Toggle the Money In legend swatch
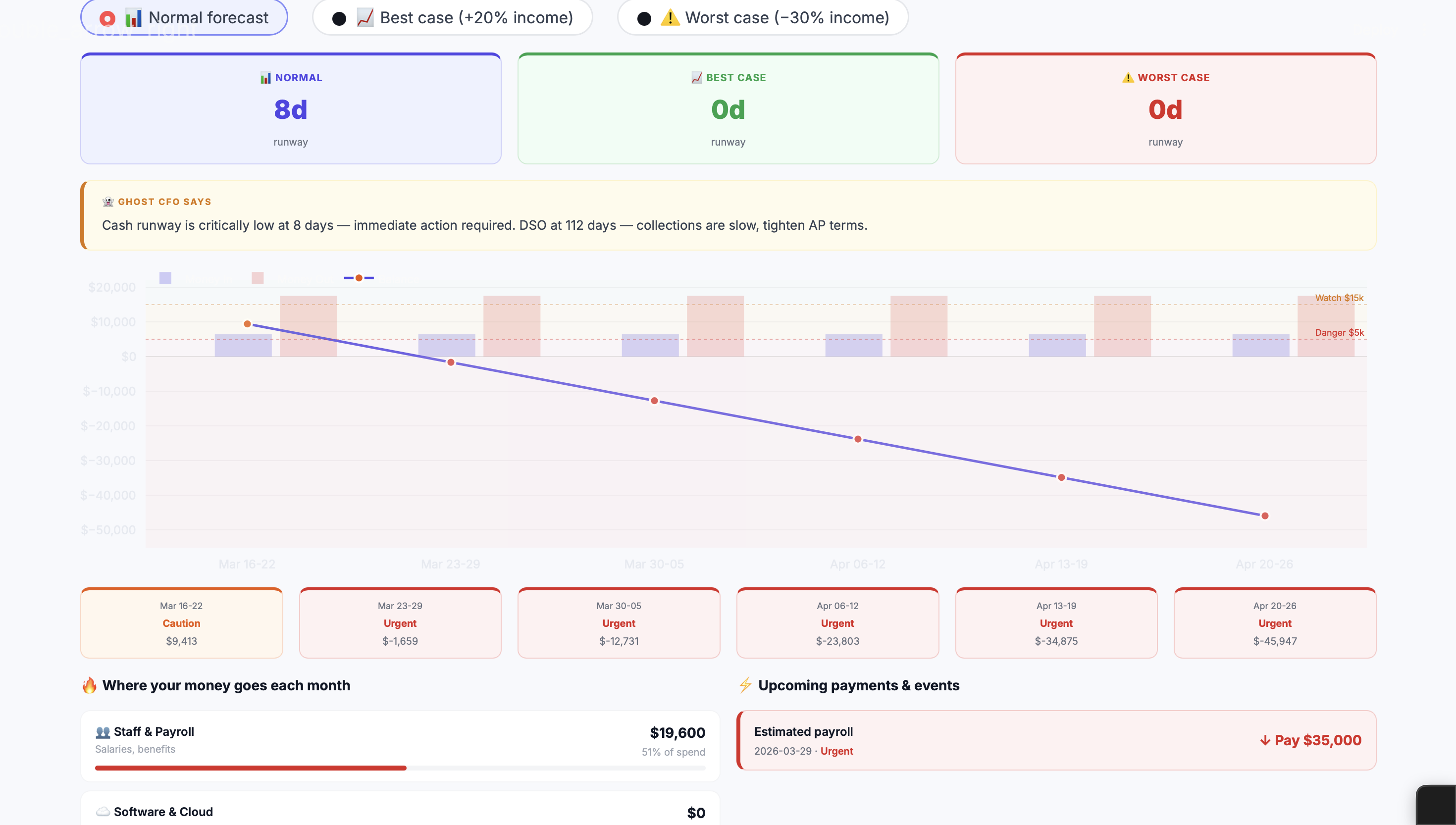This screenshot has height=825, width=1456. [165, 278]
